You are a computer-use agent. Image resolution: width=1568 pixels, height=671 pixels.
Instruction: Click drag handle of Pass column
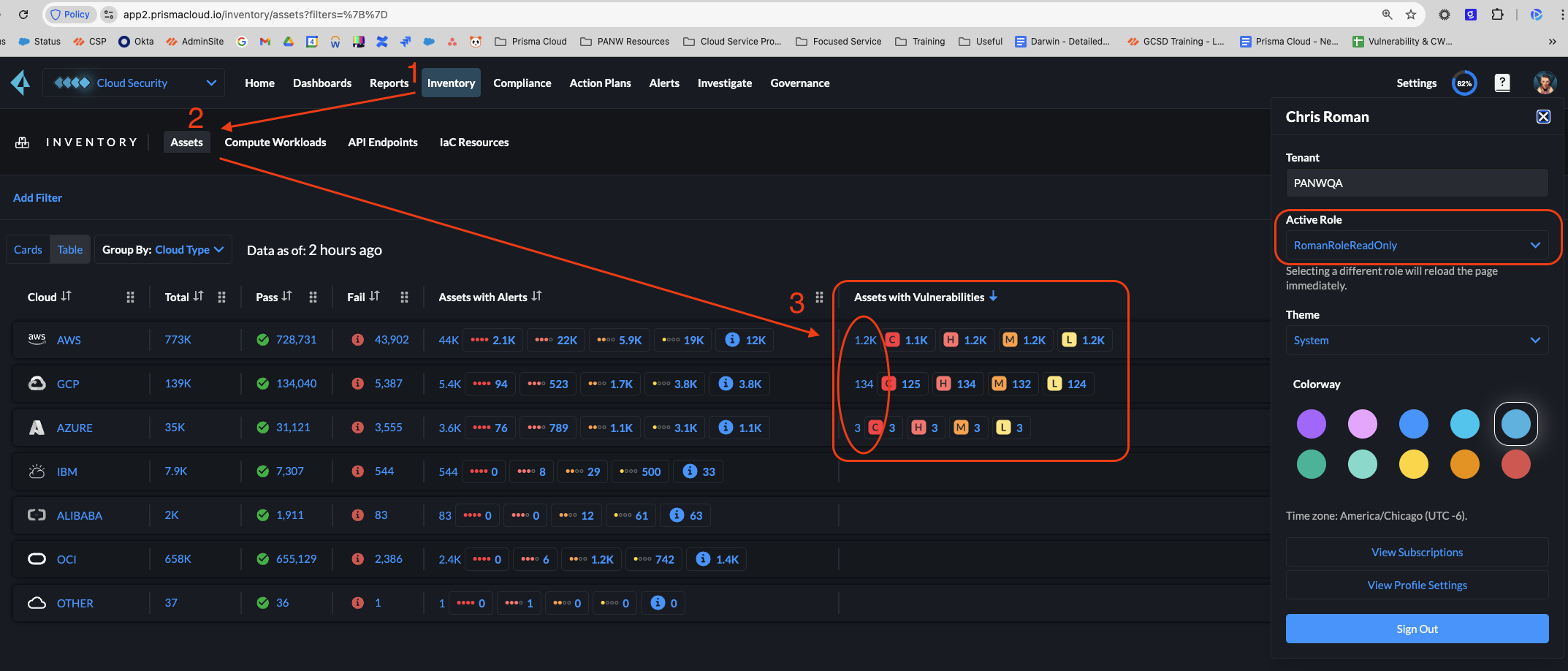(313, 297)
